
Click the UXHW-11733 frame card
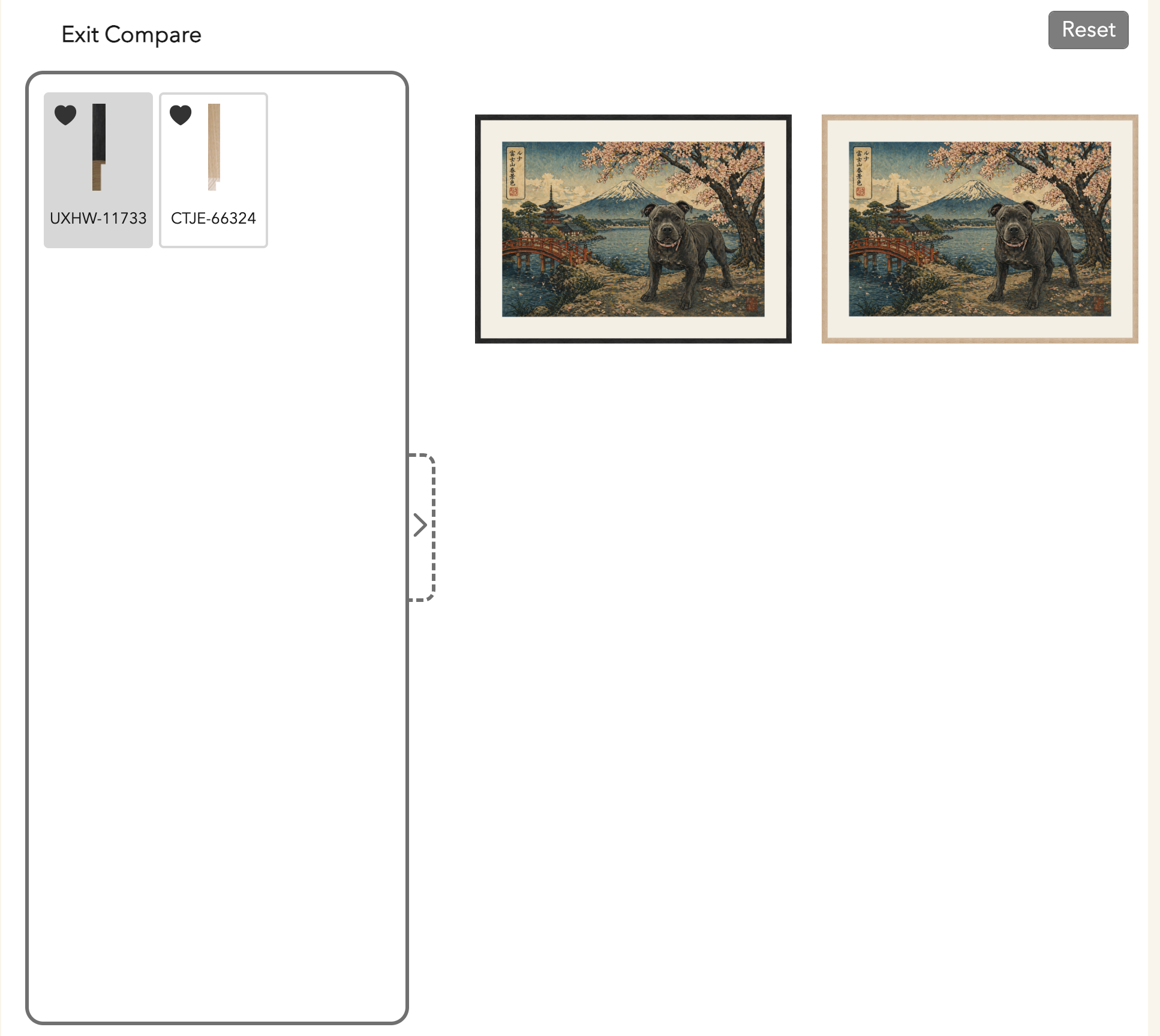[x=98, y=170]
